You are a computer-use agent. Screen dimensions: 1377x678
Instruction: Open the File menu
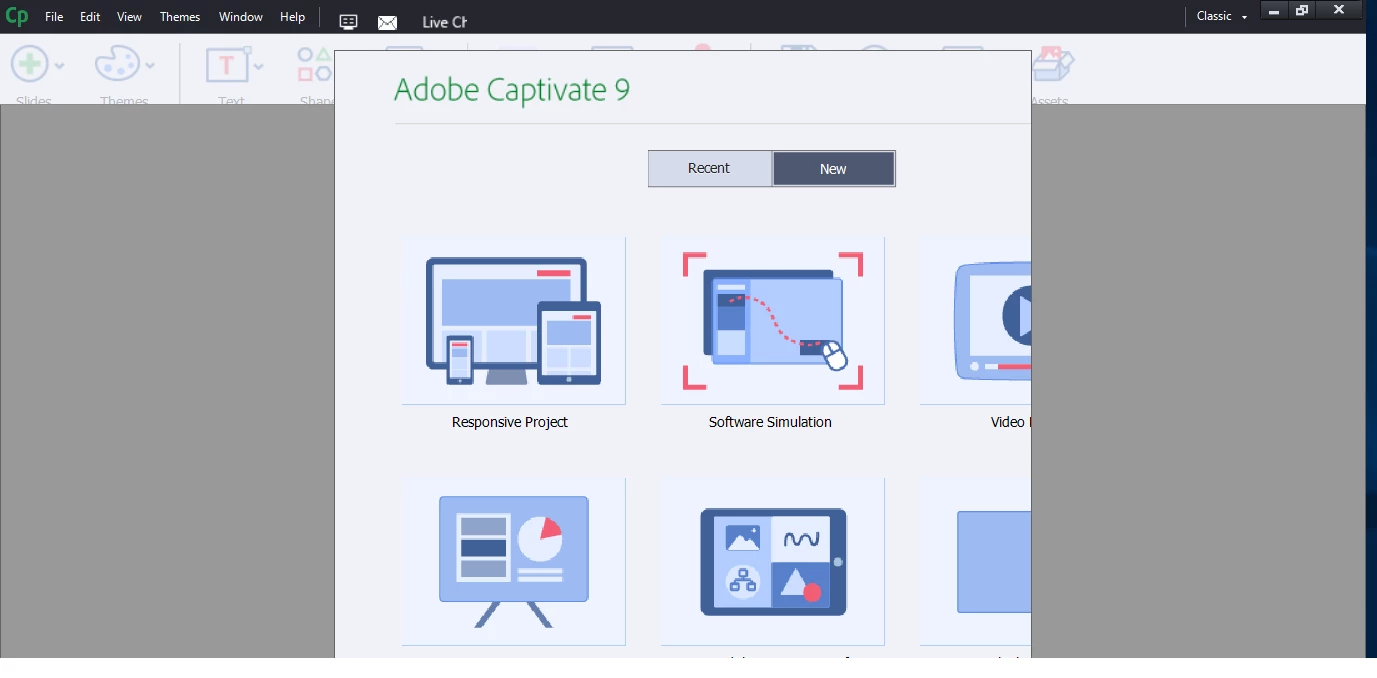click(x=54, y=17)
